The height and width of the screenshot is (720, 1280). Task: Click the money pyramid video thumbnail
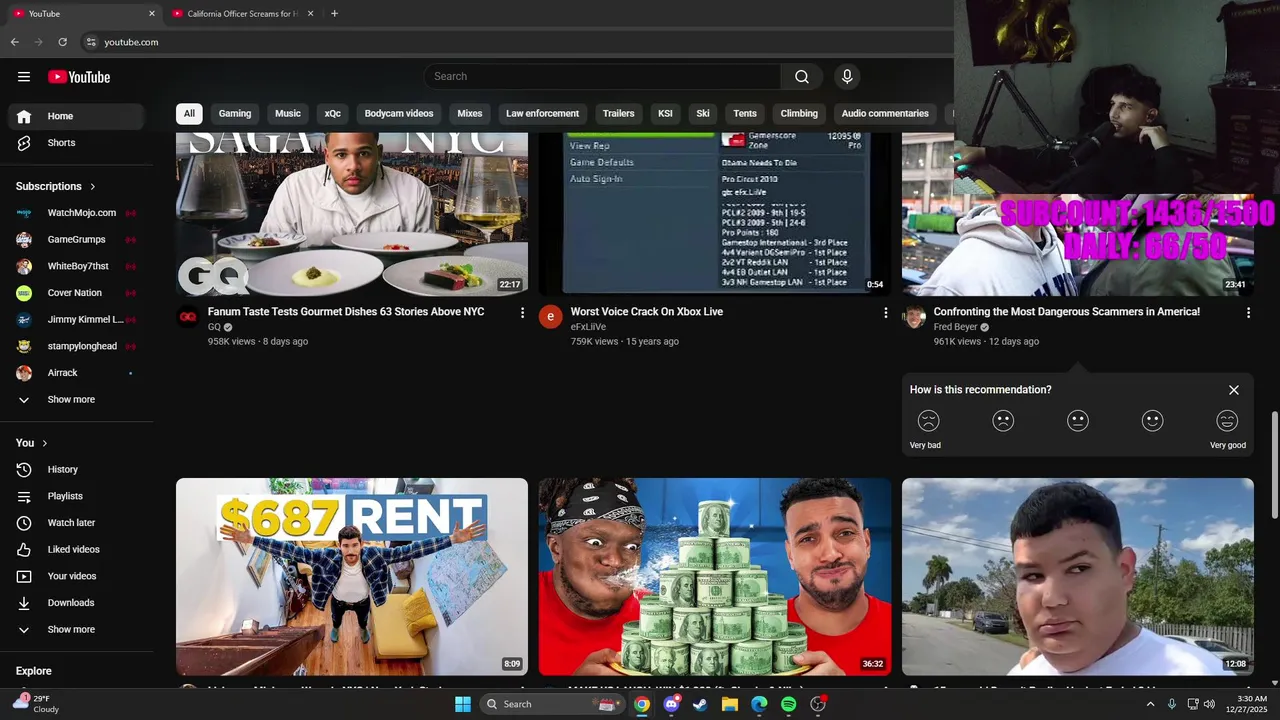(715, 577)
